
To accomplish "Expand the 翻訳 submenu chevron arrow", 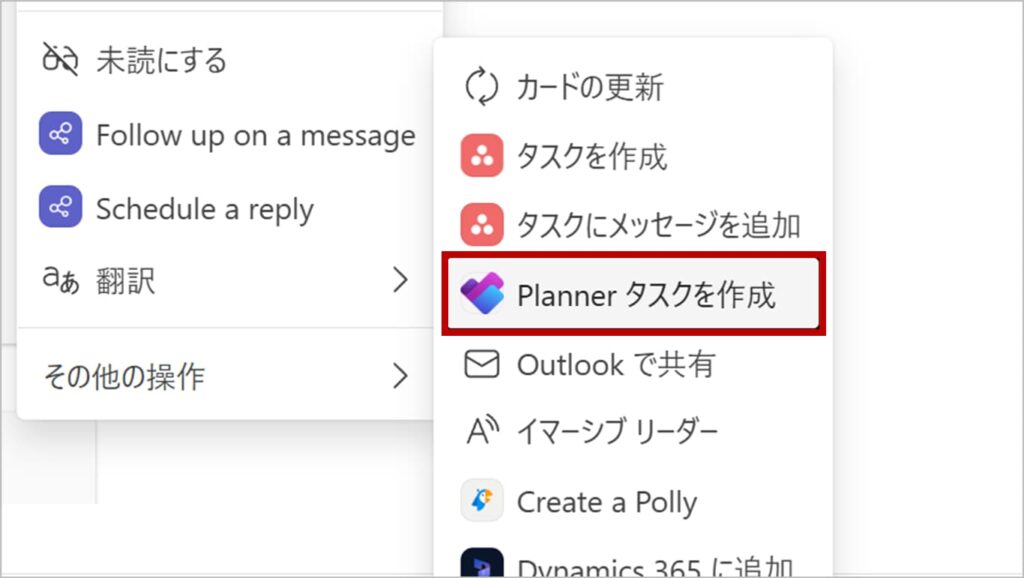I will [400, 281].
